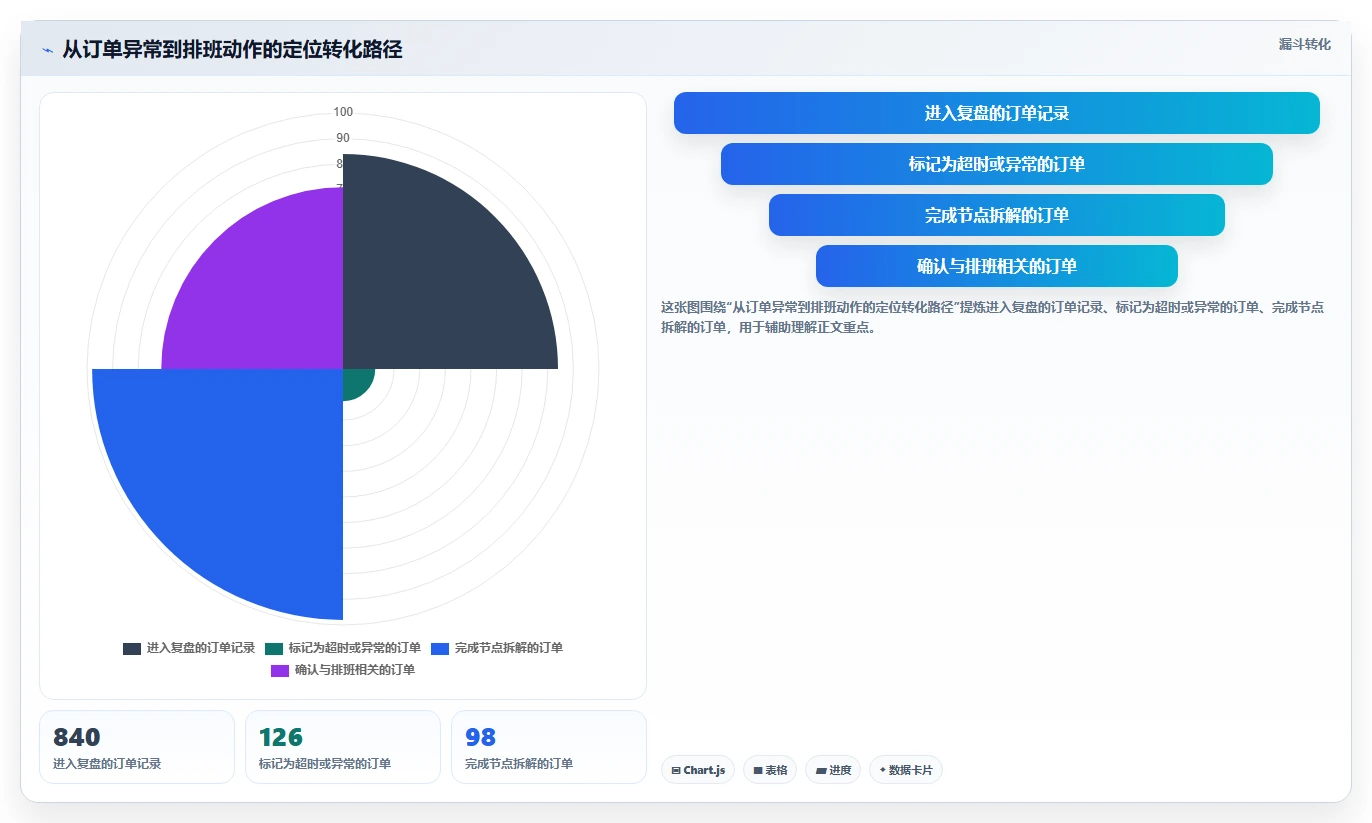Screen dimensions: 1372x823
Task: Click the 确认与排班相关的订单 funnel bar
Action: 997,266
